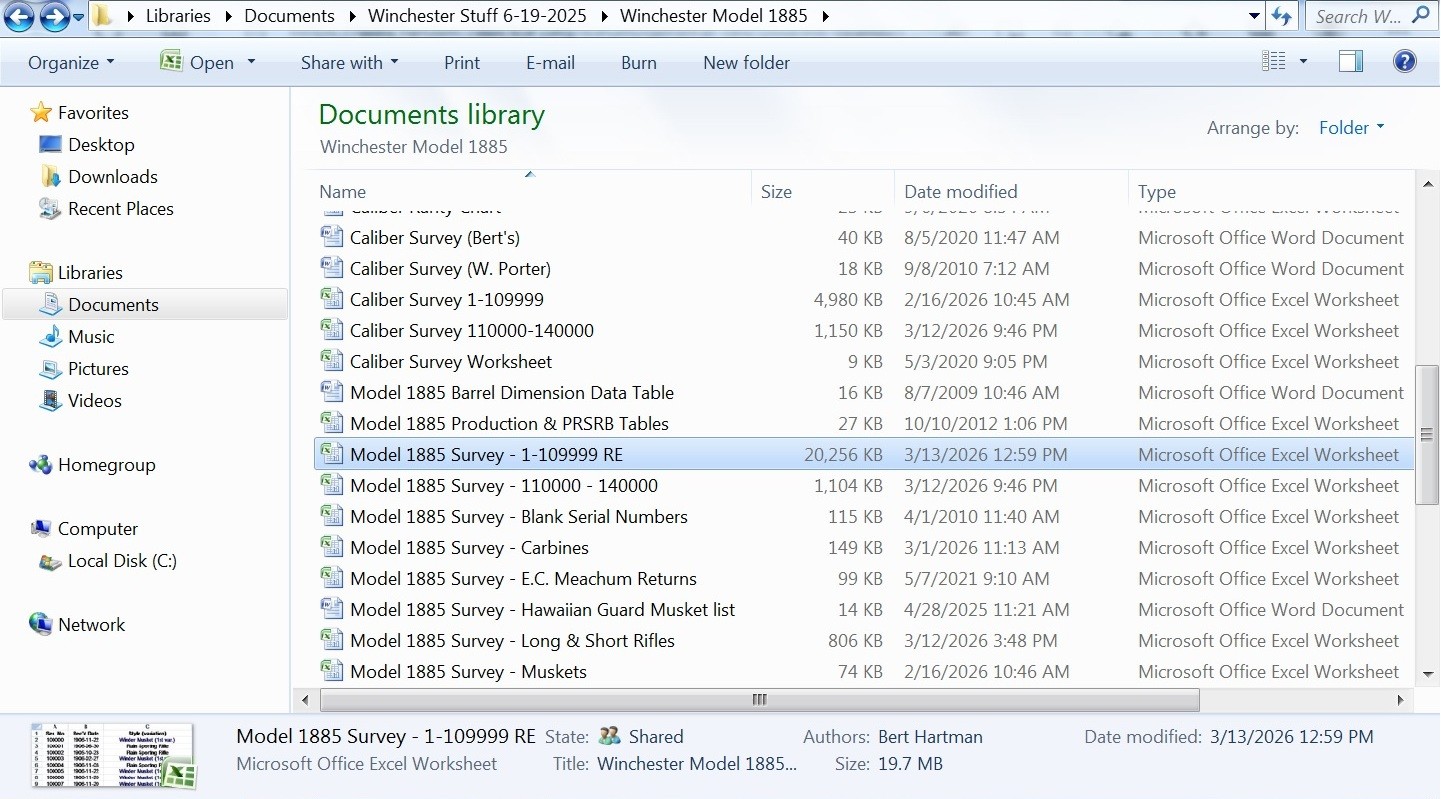This screenshot has height=799, width=1441.
Task: Toggle the preview pane button
Action: 1350,62
